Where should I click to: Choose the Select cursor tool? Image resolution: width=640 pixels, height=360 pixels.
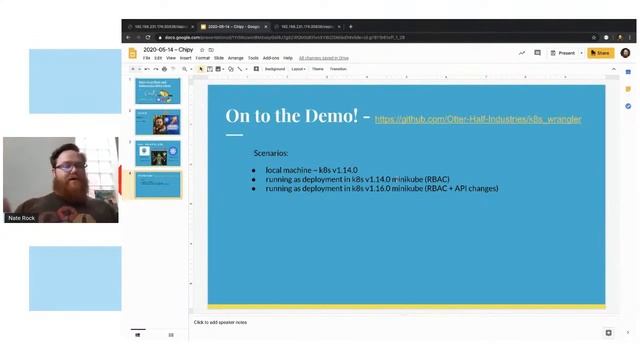[x=201, y=69]
